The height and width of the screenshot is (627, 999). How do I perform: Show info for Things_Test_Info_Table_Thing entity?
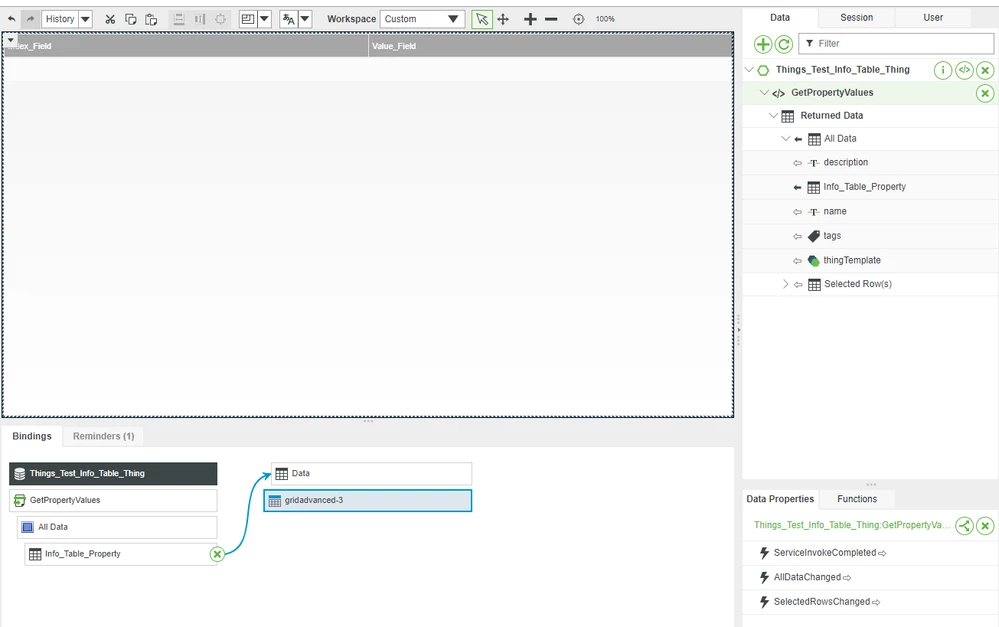pyautogui.click(x=943, y=70)
